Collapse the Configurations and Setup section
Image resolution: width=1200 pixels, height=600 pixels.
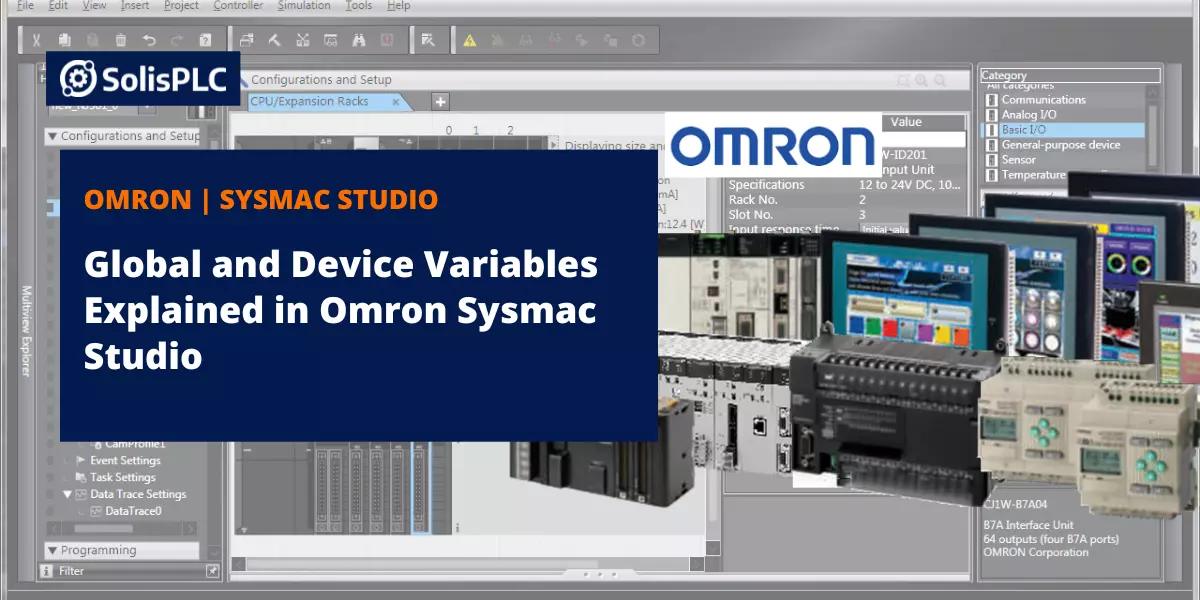click(x=50, y=136)
